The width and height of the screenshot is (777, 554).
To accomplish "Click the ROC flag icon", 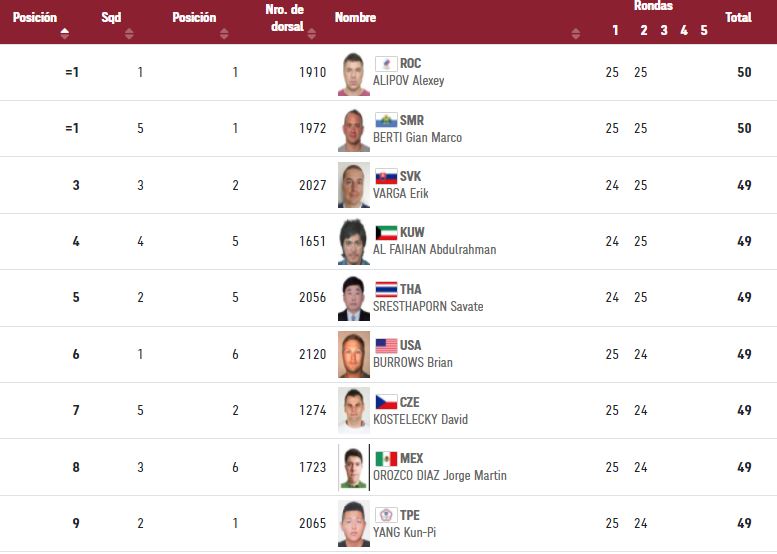I will click(385, 64).
